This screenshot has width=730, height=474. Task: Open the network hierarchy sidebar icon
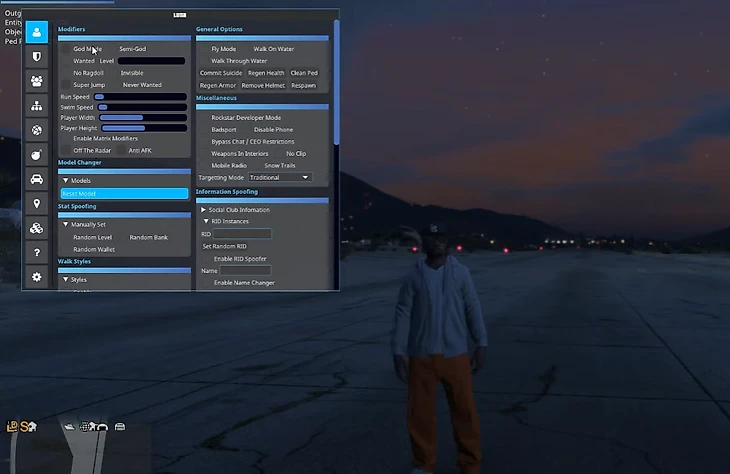click(37, 106)
